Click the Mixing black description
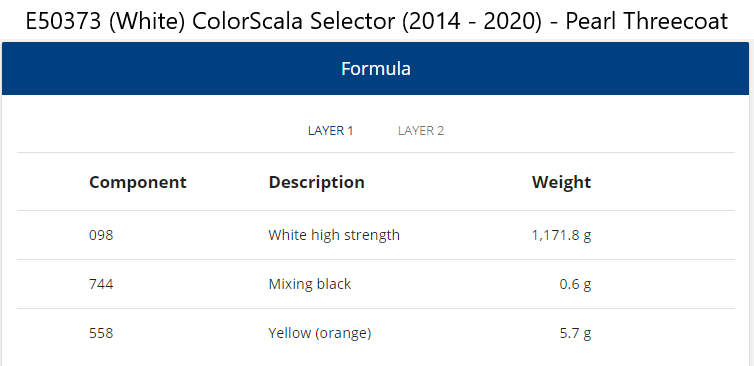The height and width of the screenshot is (366, 754). (310, 284)
